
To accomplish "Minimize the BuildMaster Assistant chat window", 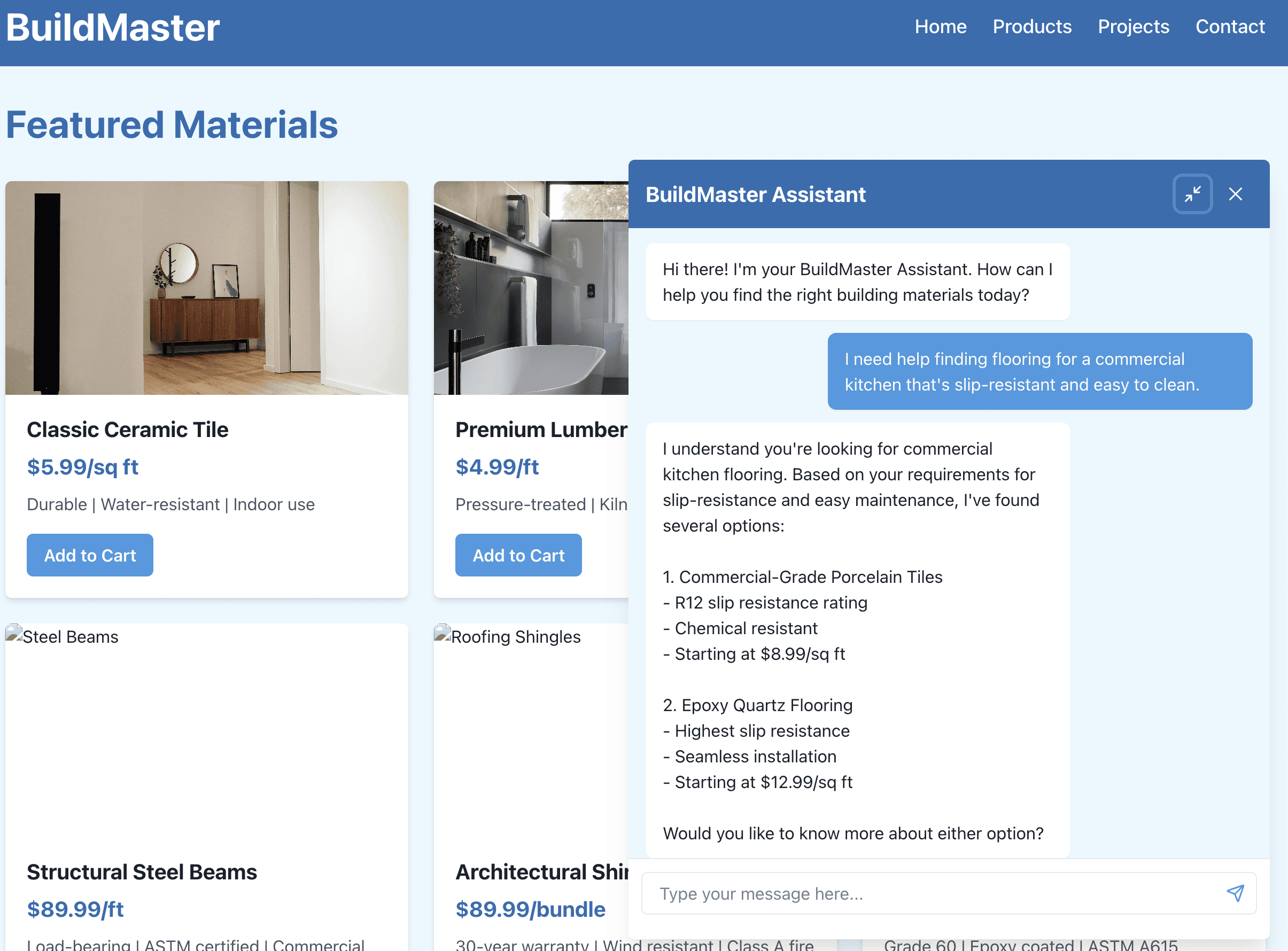I will (1192, 194).
